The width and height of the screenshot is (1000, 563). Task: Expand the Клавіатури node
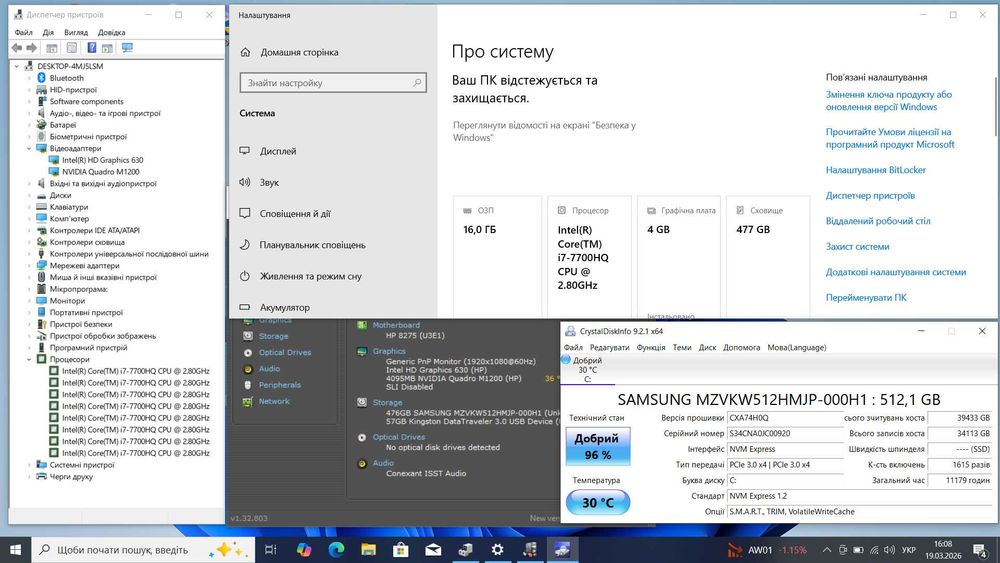pos(29,207)
